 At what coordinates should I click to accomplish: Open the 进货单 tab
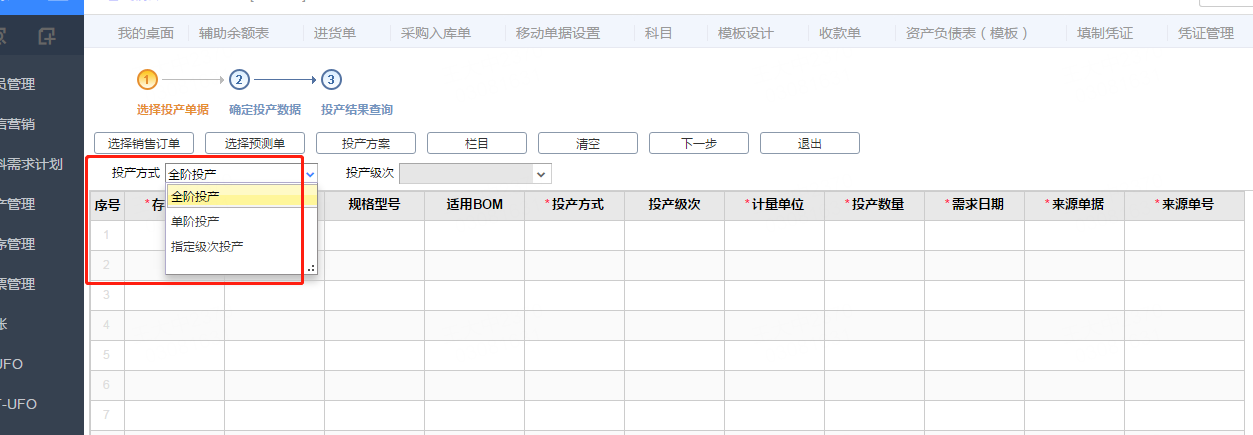click(335, 33)
